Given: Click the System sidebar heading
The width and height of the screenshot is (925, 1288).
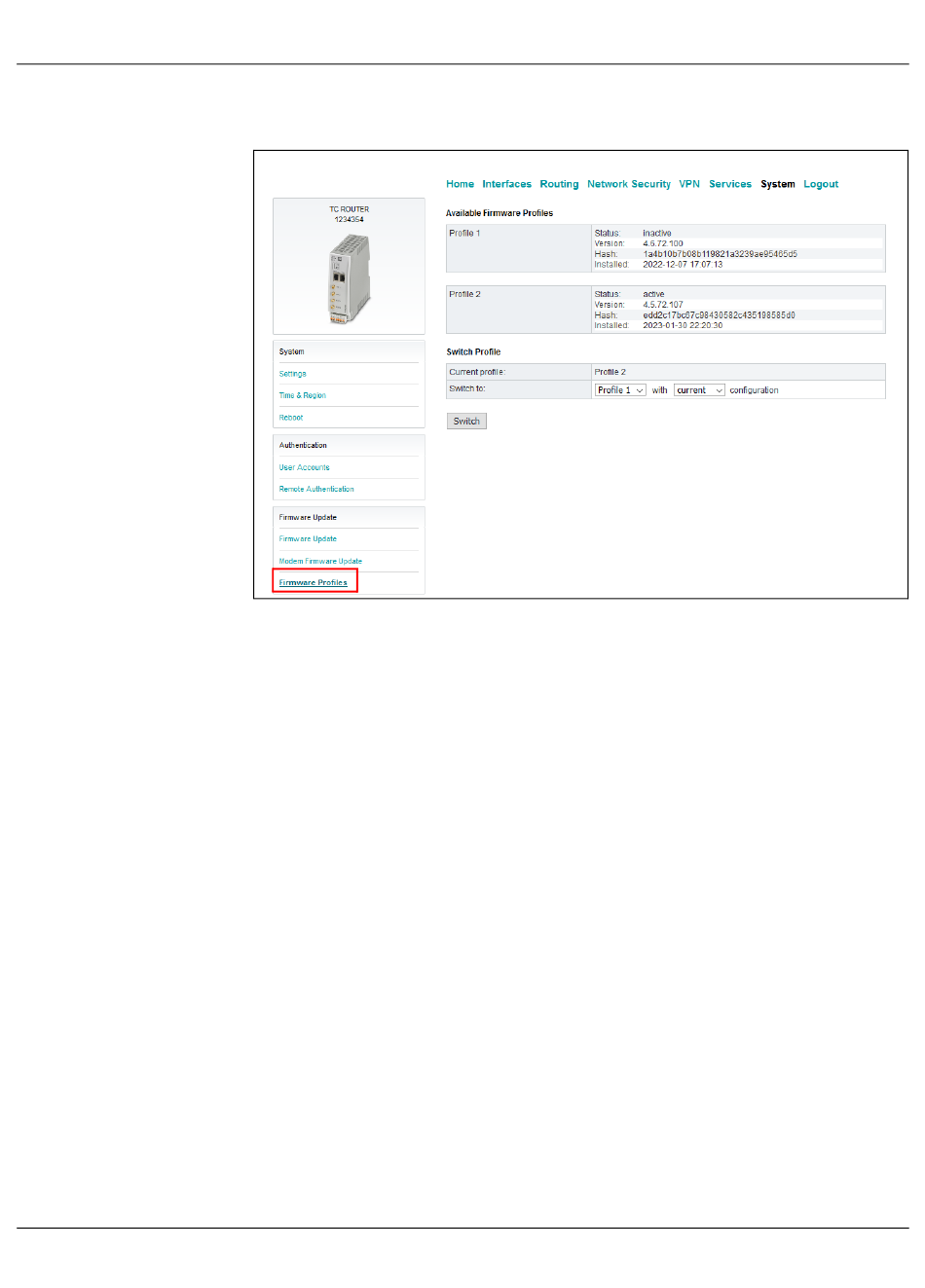Looking at the screenshot, I should click(291, 351).
